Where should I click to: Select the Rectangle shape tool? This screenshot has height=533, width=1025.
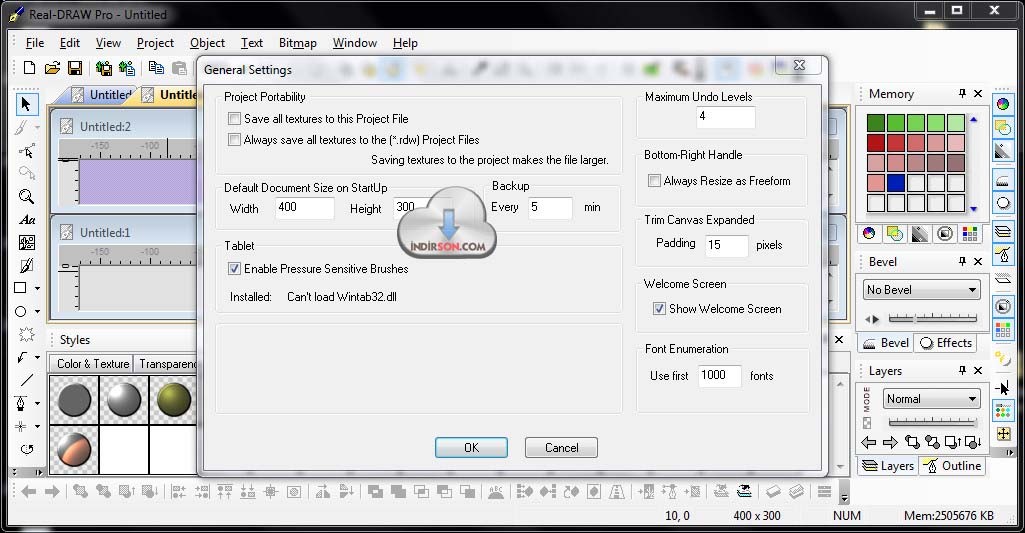tap(21, 288)
